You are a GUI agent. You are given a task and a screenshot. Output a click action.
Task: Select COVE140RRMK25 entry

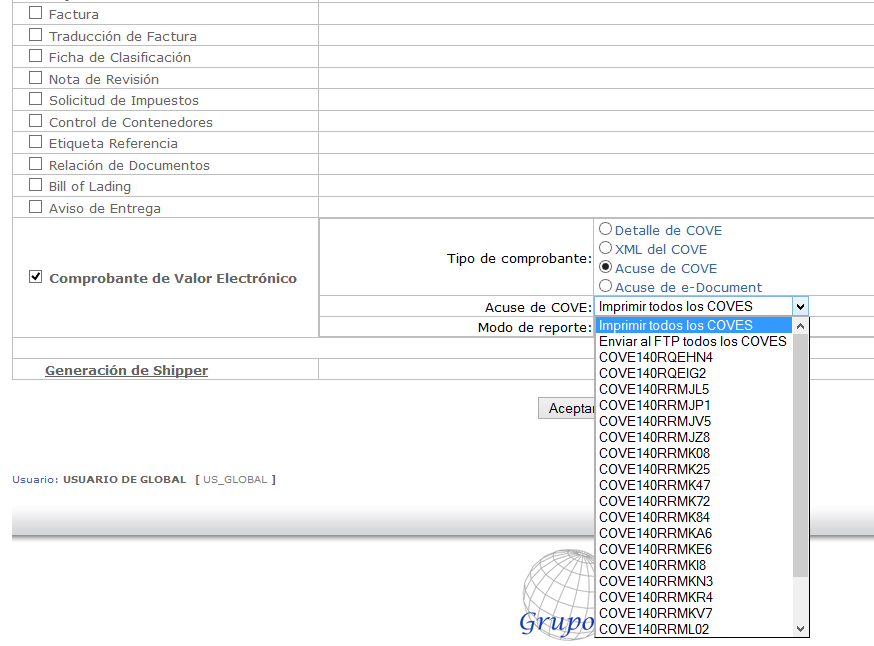(x=693, y=469)
